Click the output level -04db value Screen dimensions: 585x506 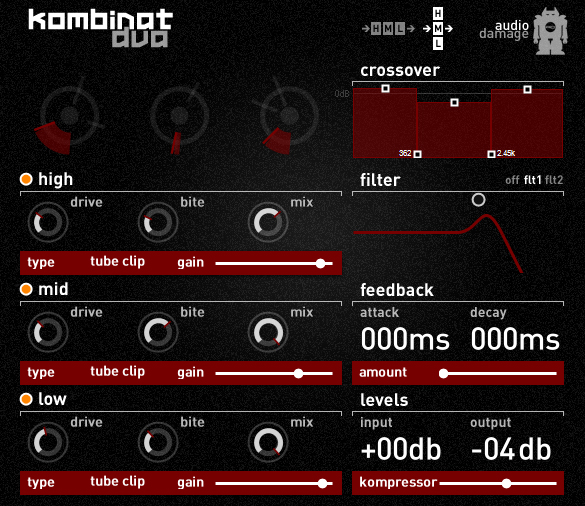tap(511, 449)
